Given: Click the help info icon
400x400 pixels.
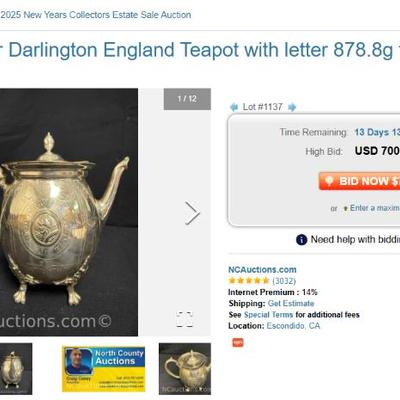Looking at the screenshot, I should (x=301, y=240).
